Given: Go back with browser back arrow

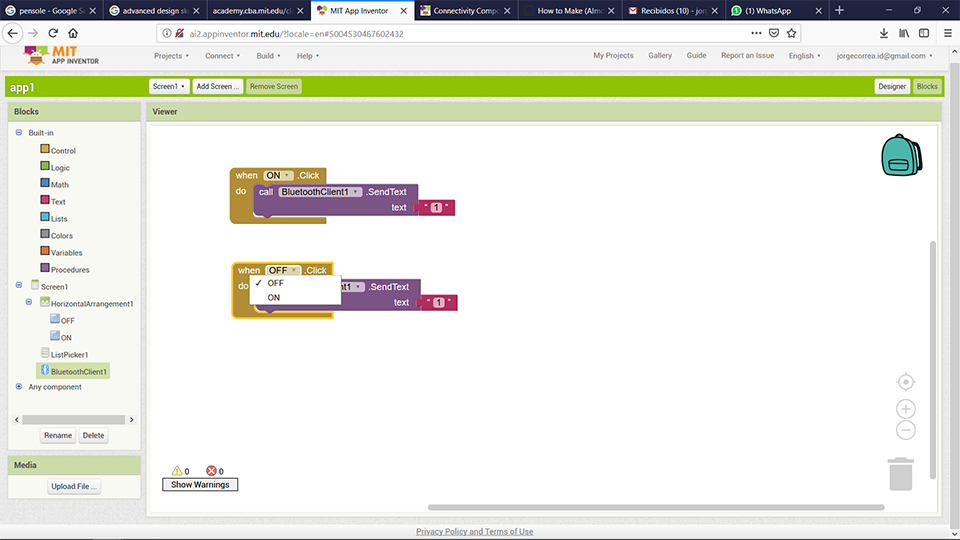Looking at the screenshot, I should (13, 33).
